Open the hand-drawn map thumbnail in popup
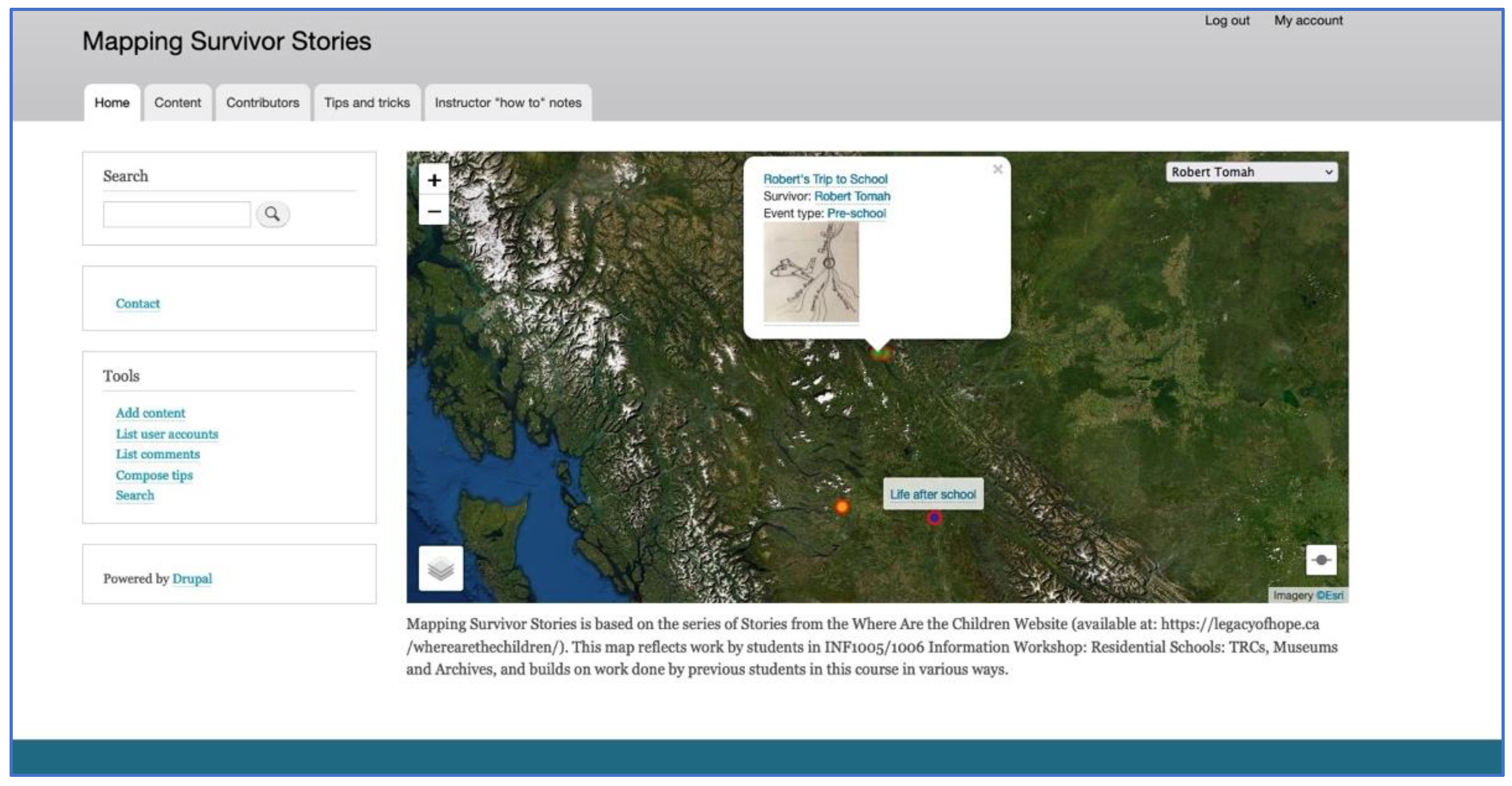 tap(810, 272)
